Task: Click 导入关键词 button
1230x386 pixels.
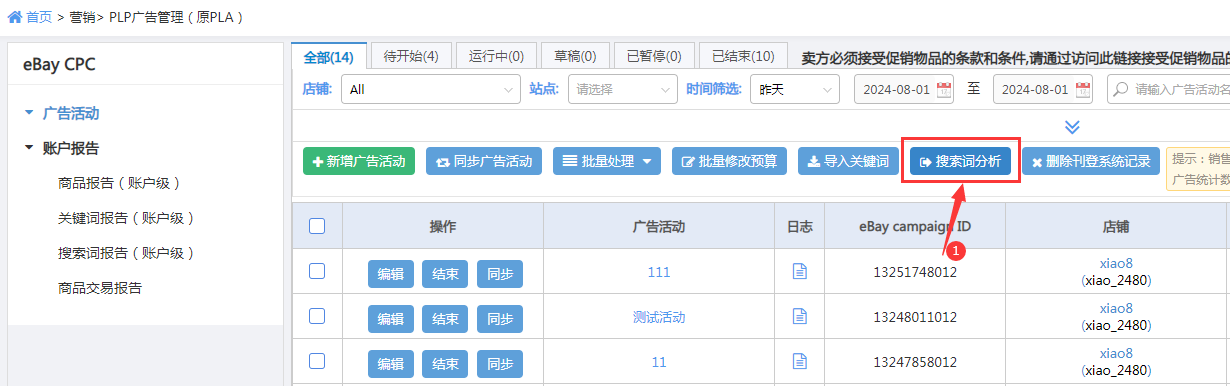Action: click(x=848, y=161)
